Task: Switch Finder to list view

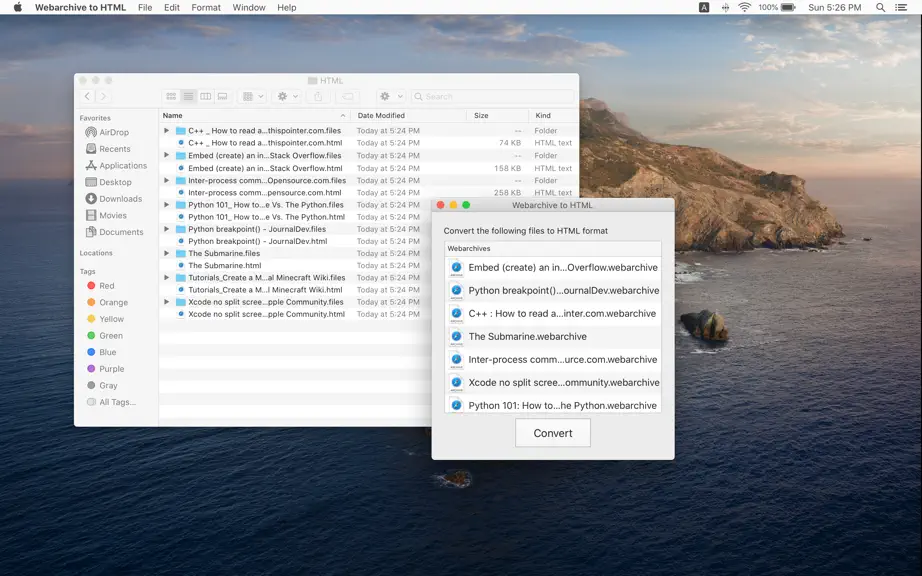Action: coord(188,96)
